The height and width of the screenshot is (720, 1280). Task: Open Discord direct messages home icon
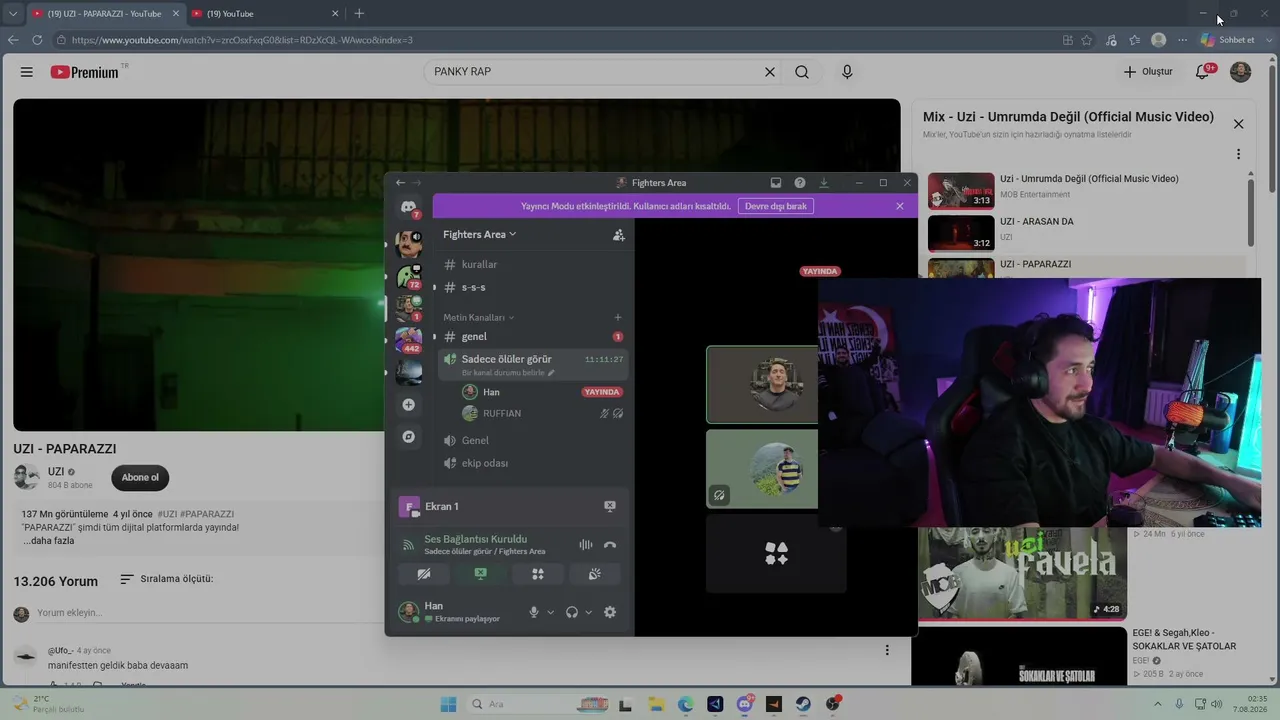pyautogui.click(x=408, y=207)
